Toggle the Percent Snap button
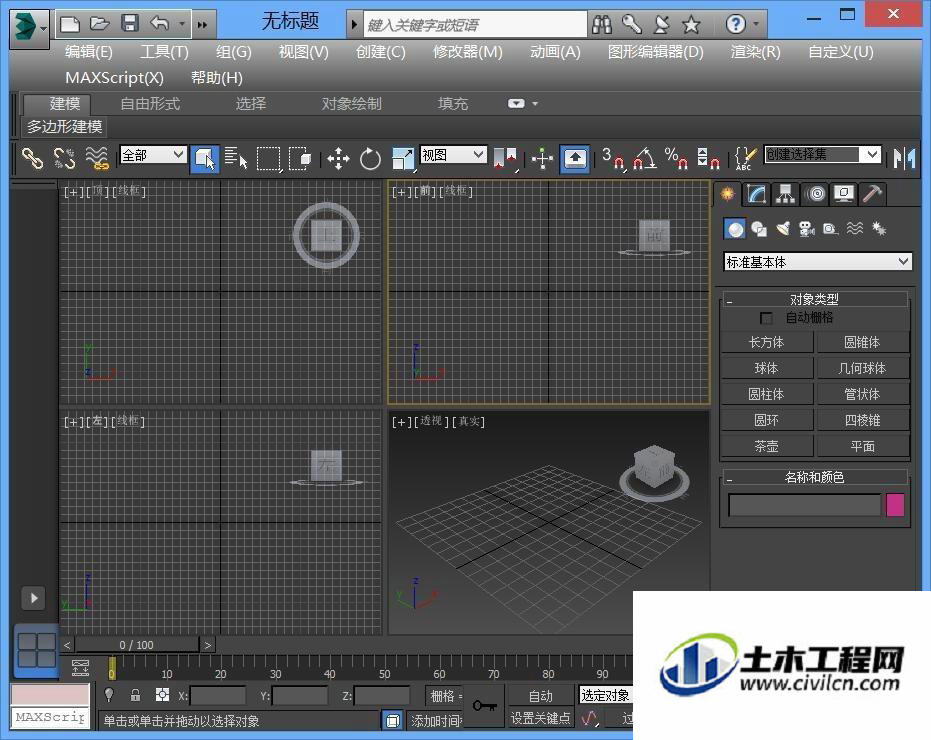The width and height of the screenshot is (931, 740). click(x=676, y=159)
